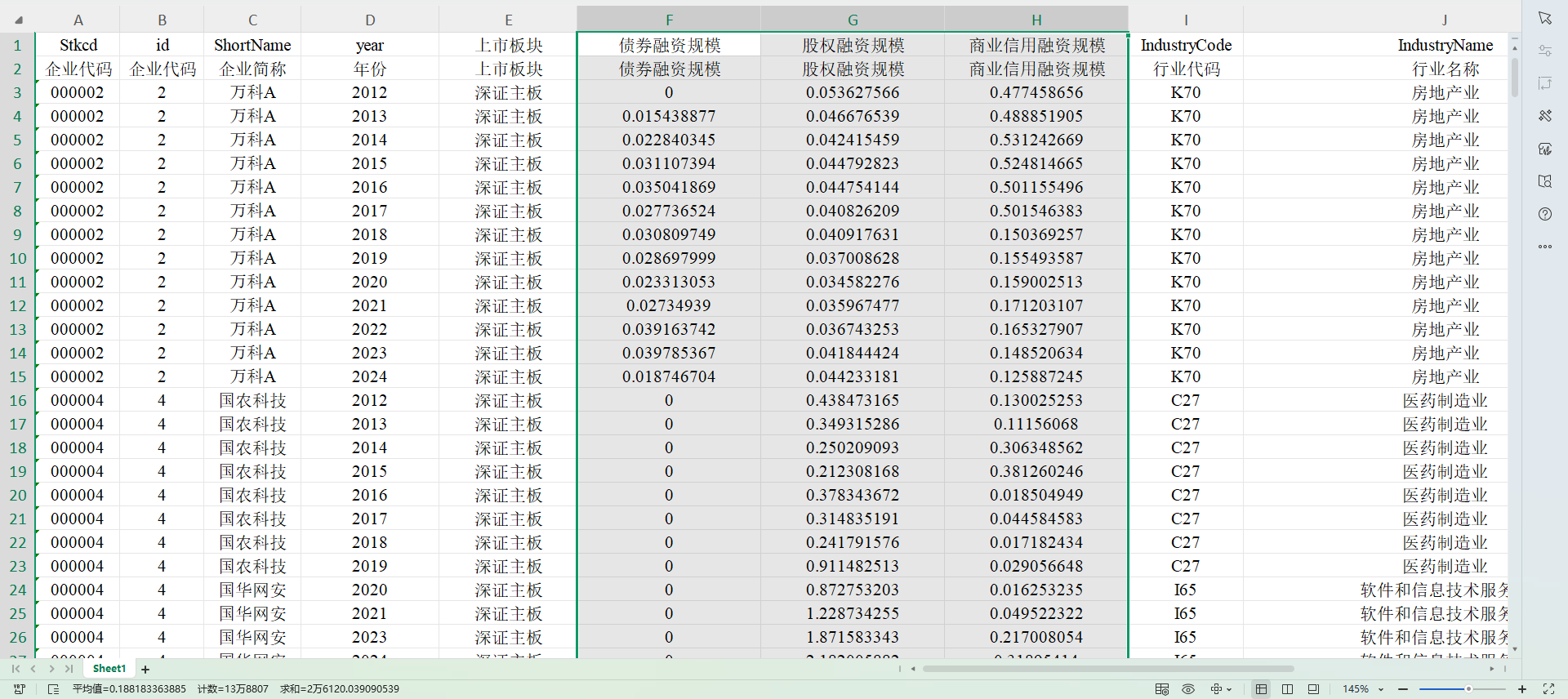Image resolution: width=1568 pixels, height=699 pixels.
Task: Click the zoom slider handle
Action: tap(1468, 689)
